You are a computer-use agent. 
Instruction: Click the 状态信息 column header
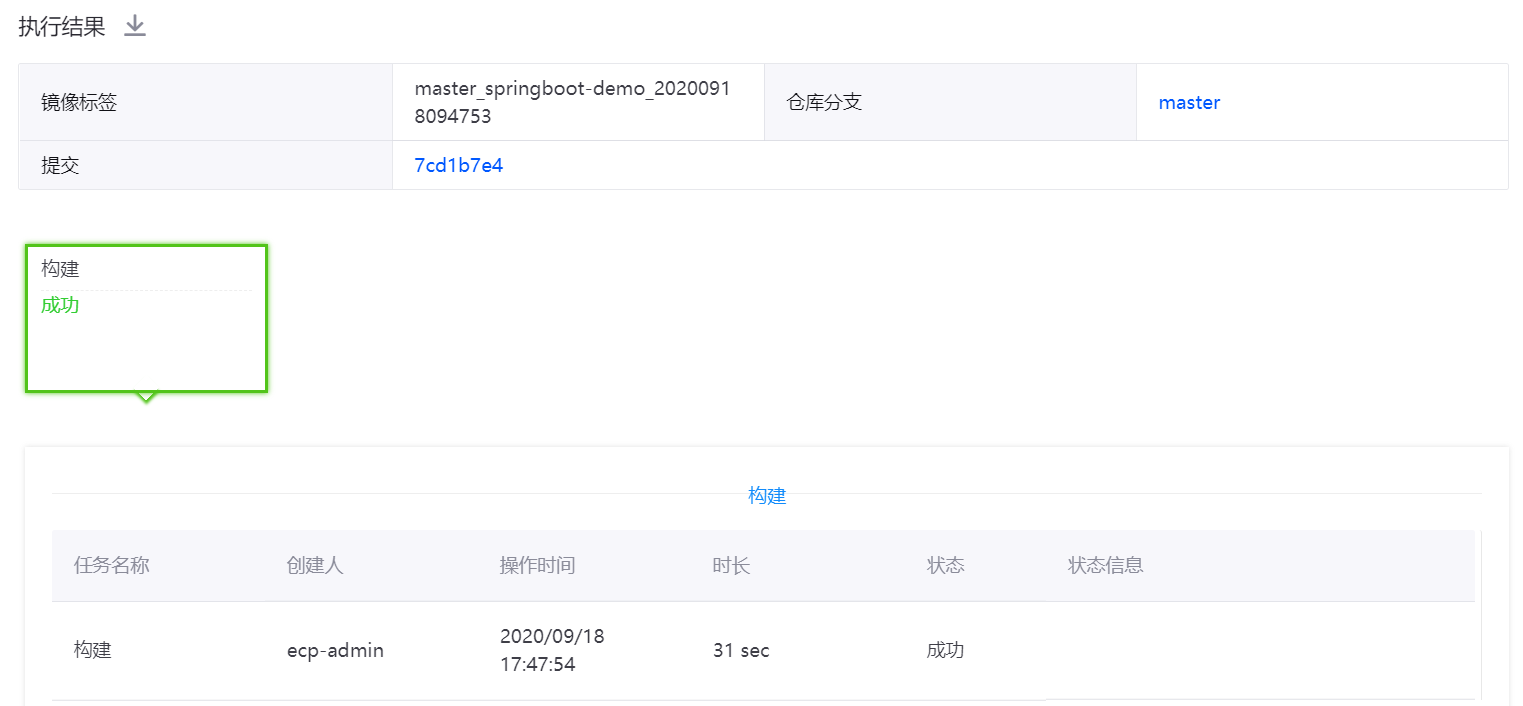(1105, 566)
